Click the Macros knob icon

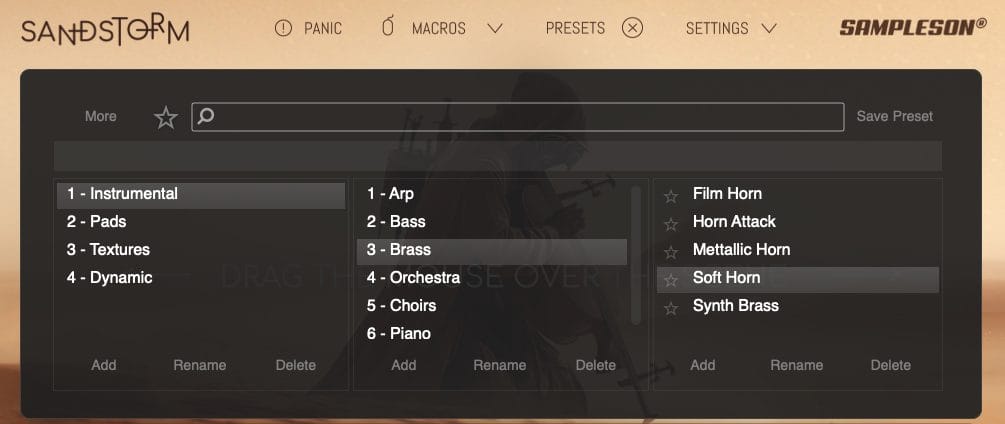tap(388, 28)
